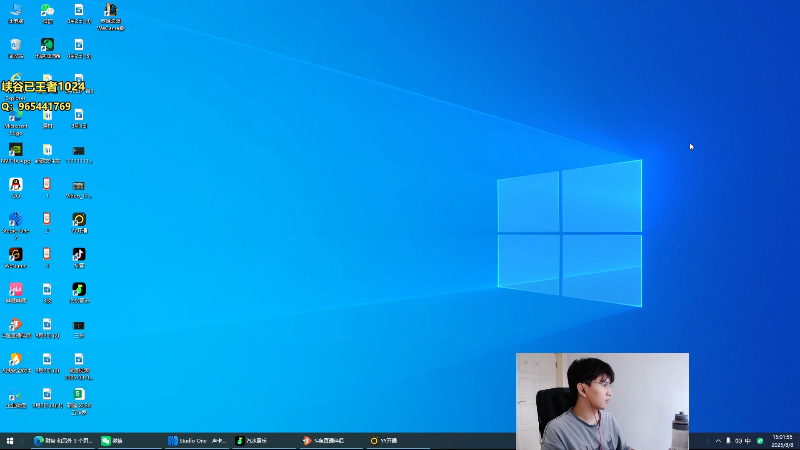Launch the Studio One 7 desktop shortcut
800x450 pixels.
point(16,226)
